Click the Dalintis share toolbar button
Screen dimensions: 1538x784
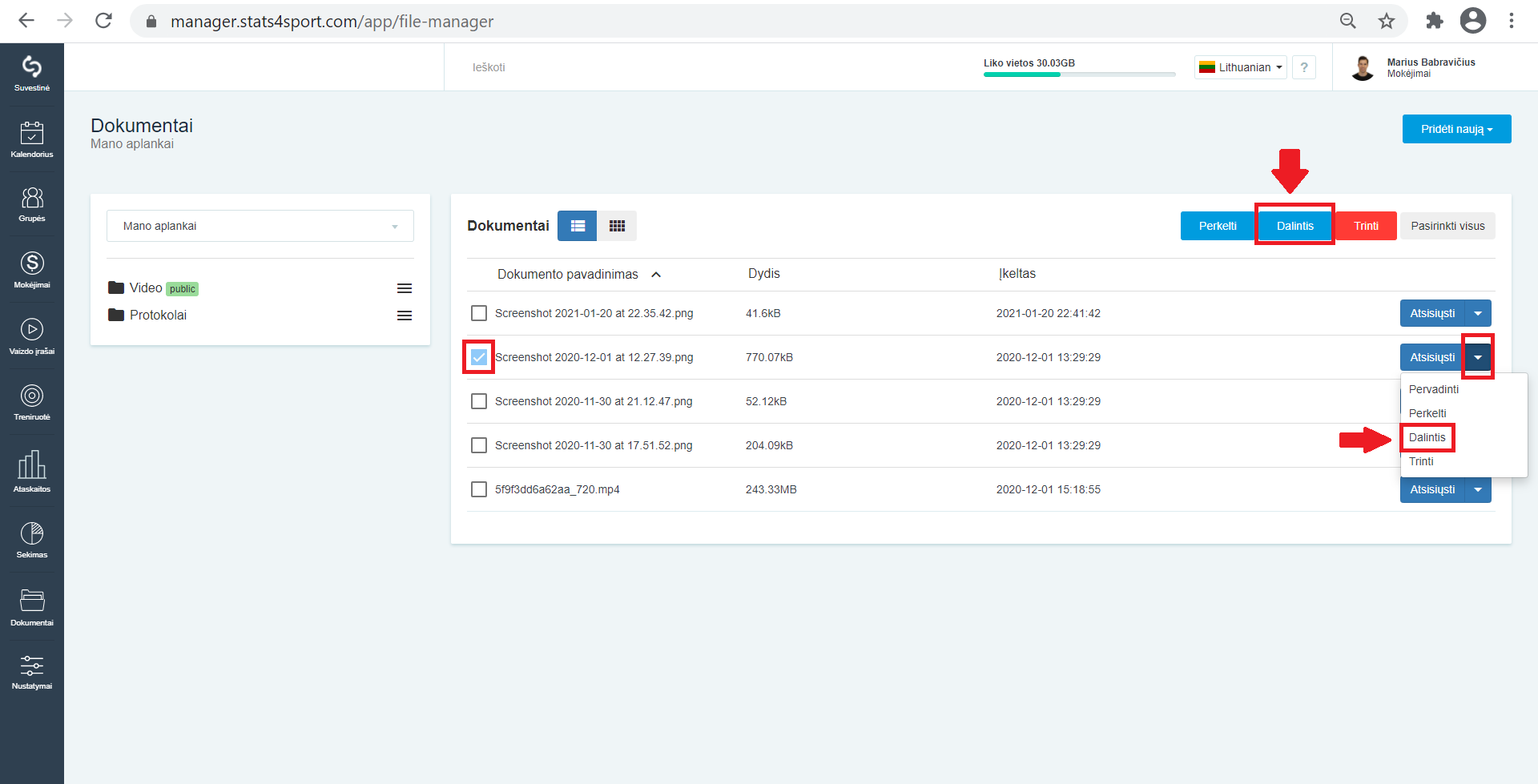[x=1295, y=226]
